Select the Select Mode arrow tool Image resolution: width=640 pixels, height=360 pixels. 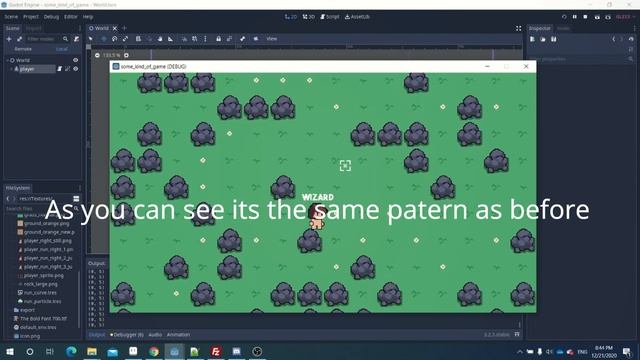coord(91,39)
